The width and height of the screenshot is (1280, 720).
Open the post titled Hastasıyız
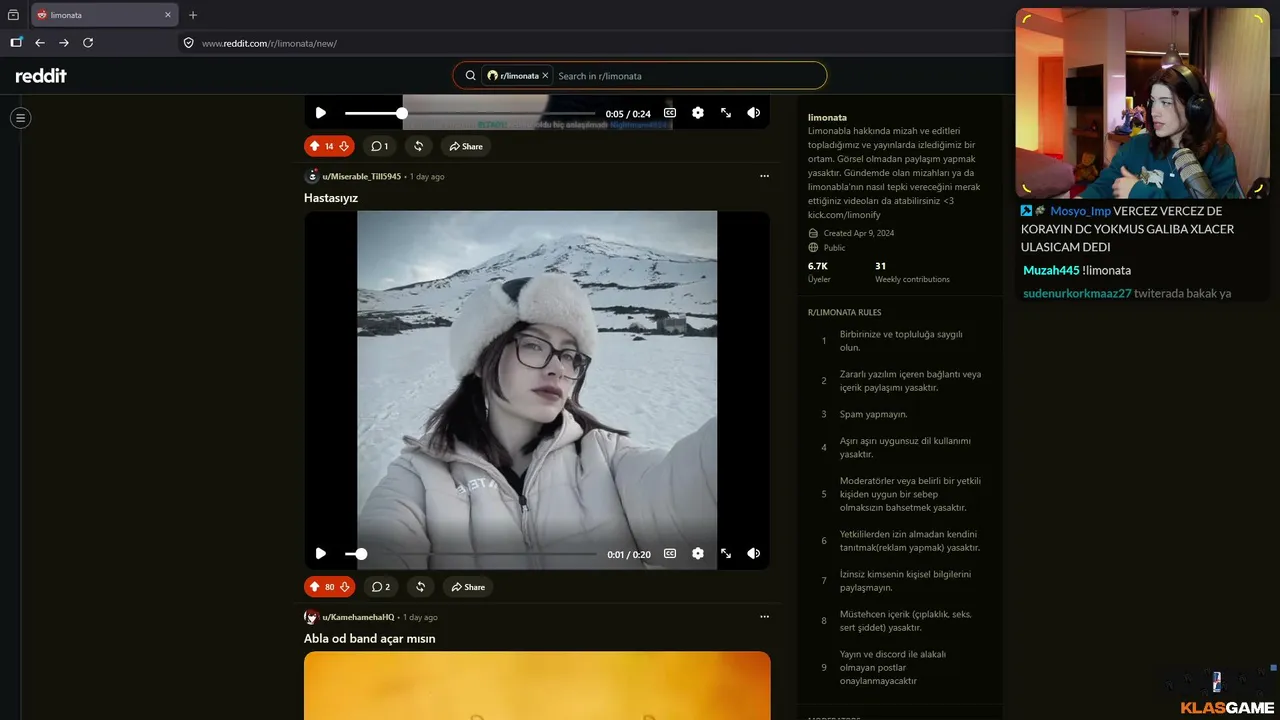point(331,198)
